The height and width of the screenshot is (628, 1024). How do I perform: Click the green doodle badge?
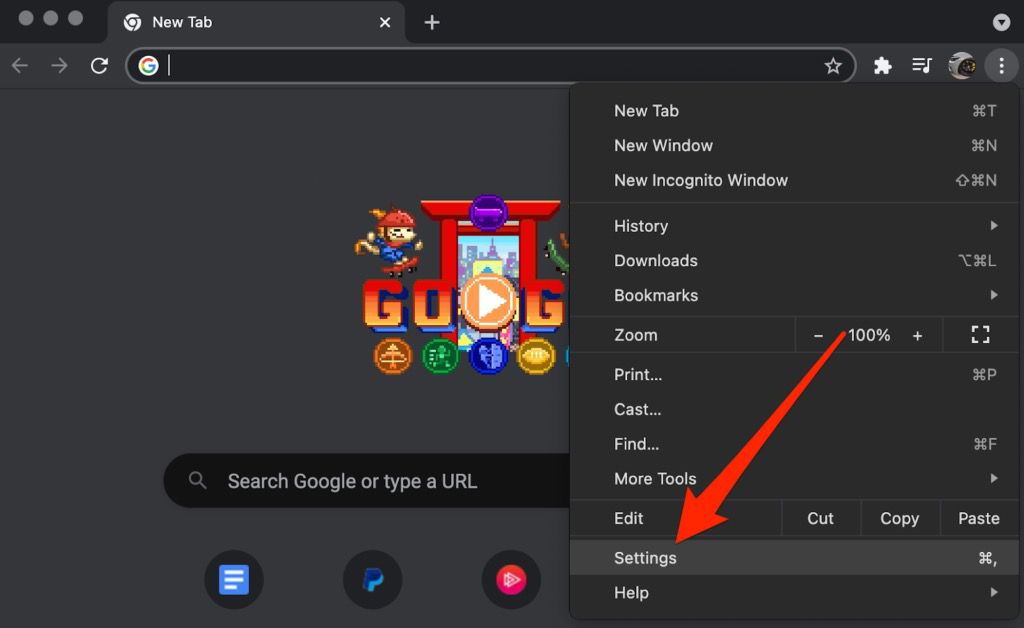point(440,356)
